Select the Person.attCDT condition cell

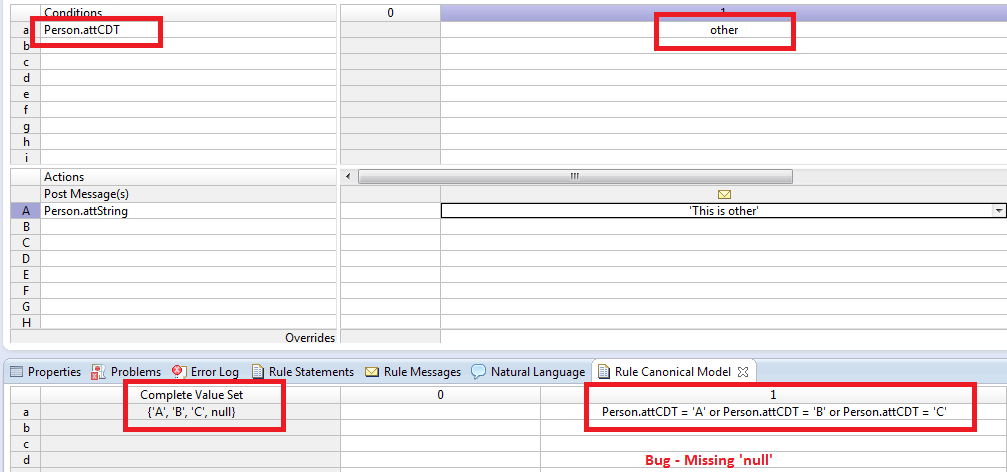point(188,30)
